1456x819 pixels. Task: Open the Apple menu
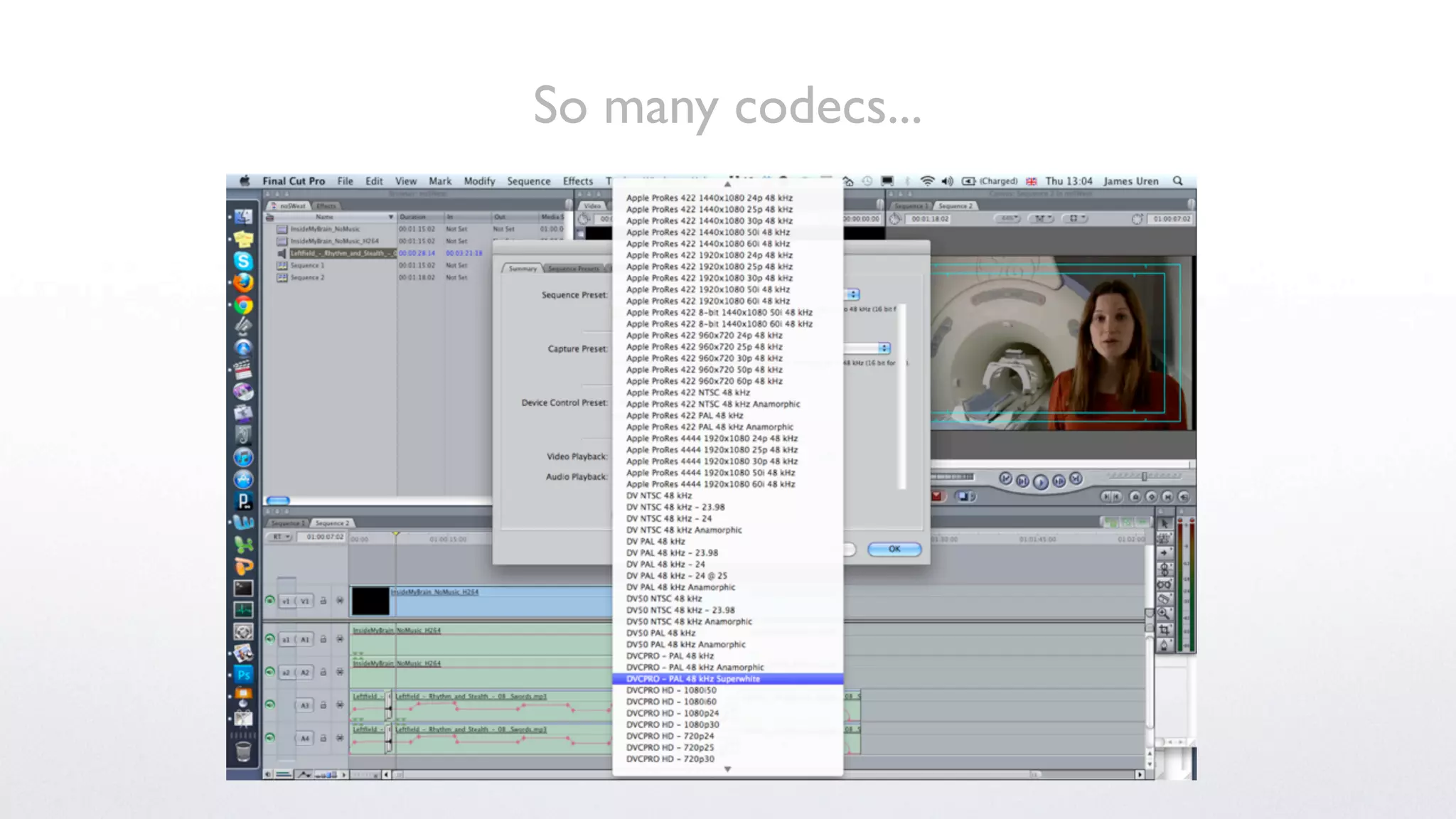tap(245, 181)
